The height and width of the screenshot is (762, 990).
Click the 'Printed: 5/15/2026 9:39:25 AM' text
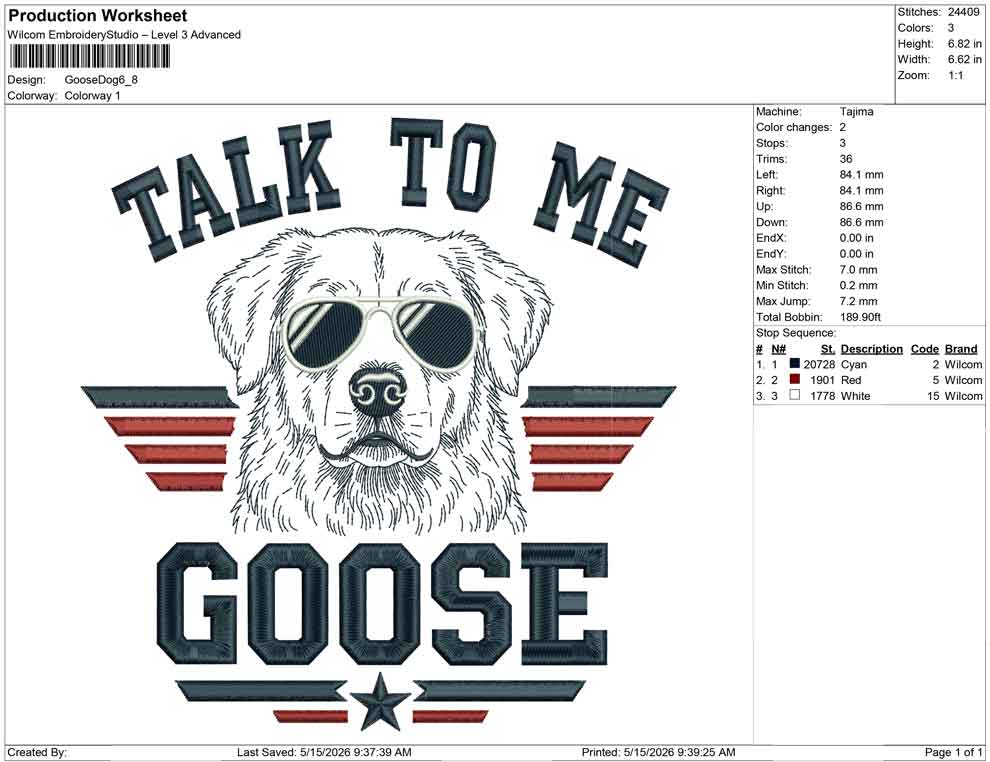[x=658, y=752]
